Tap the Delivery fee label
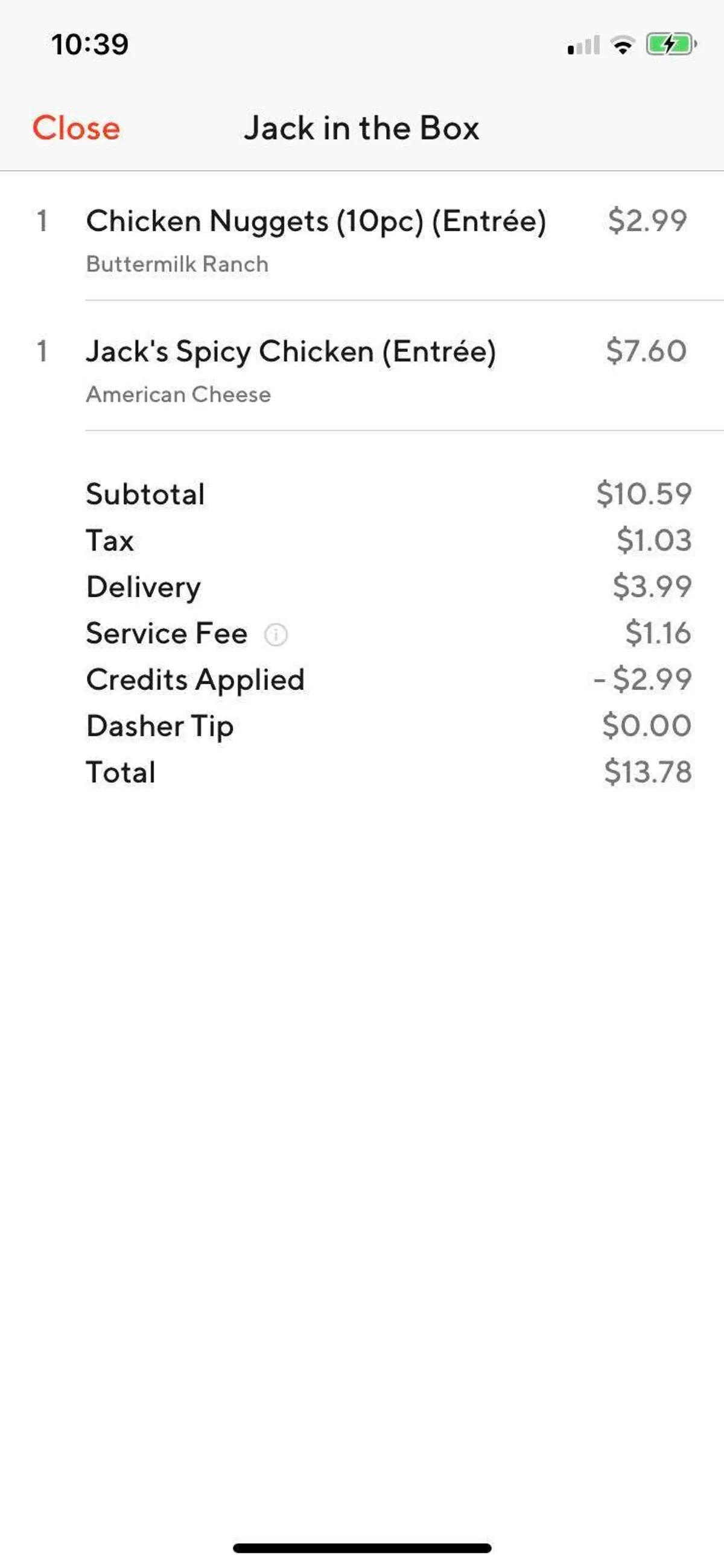The height and width of the screenshot is (1568, 724). tap(144, 587)
